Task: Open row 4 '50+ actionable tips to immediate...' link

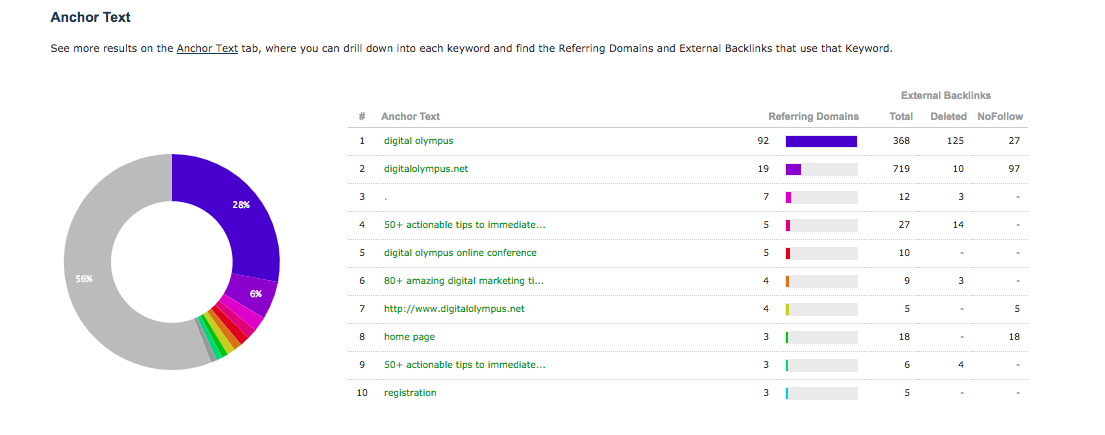Action: pyautogui.click(x=464, y=225)
